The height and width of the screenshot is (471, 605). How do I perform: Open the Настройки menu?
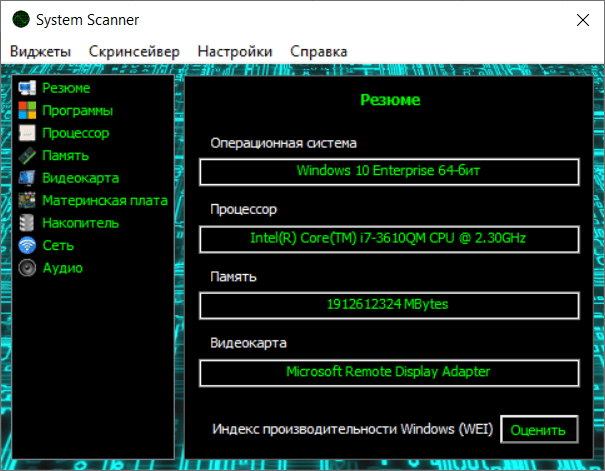(235, 51)
